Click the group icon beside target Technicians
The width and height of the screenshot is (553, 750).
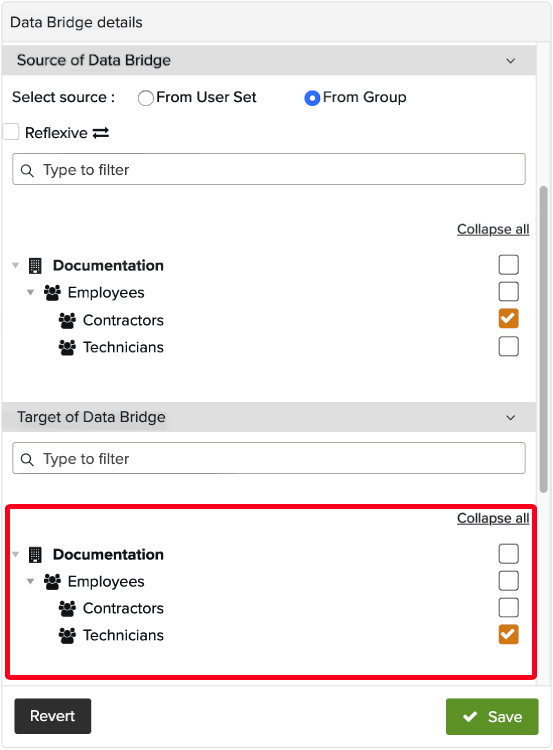tap(67, 635)
